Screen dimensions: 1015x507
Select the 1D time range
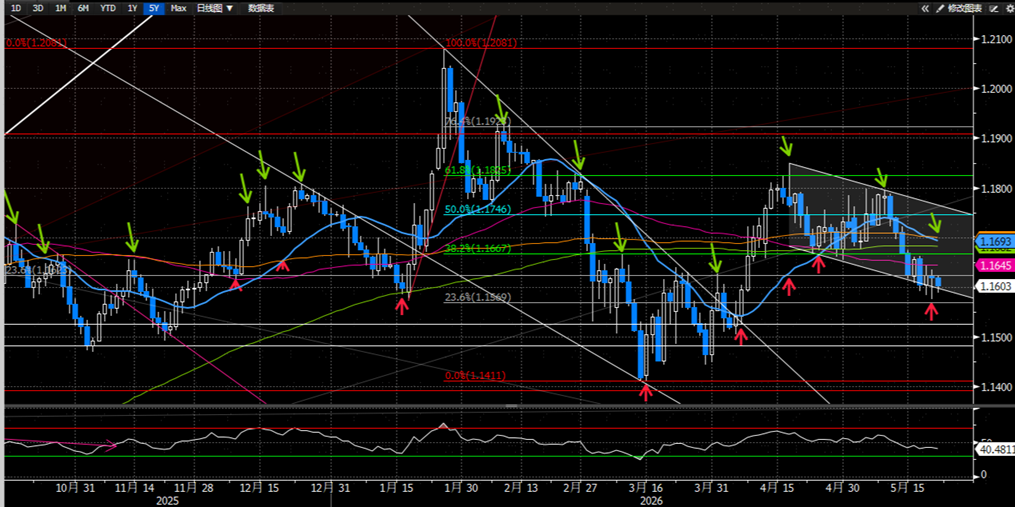tap(16, 8)
